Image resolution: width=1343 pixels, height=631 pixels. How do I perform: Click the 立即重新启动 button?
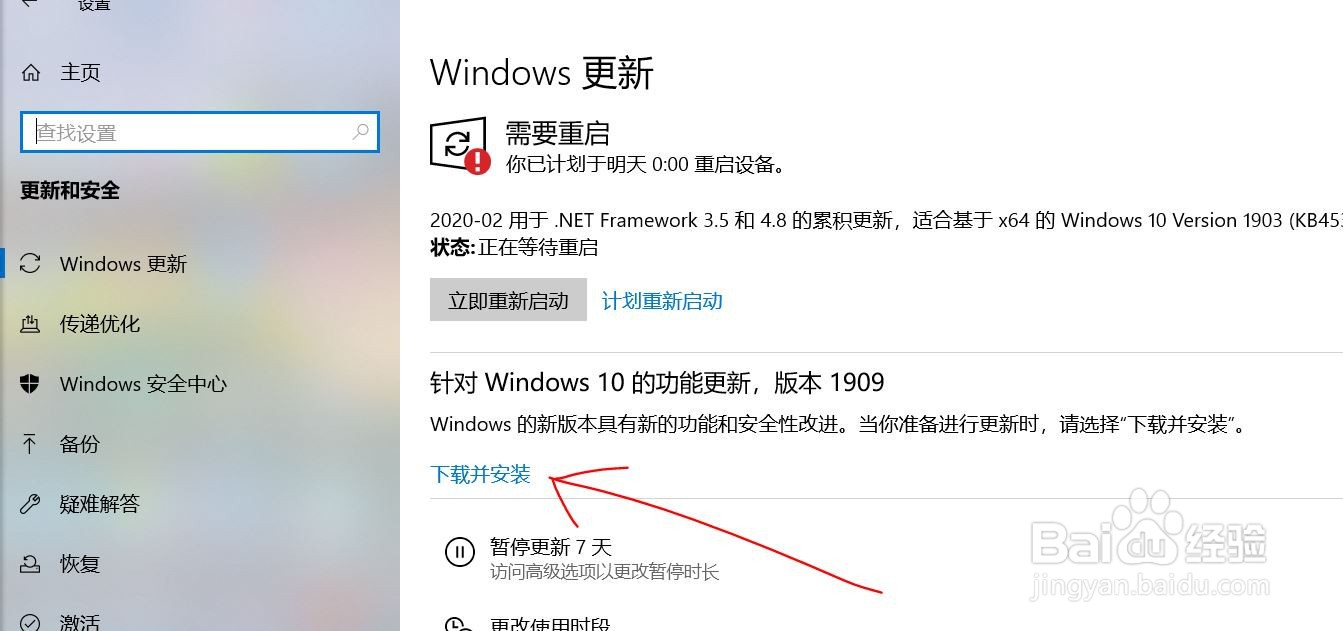(x=508, y=300)
